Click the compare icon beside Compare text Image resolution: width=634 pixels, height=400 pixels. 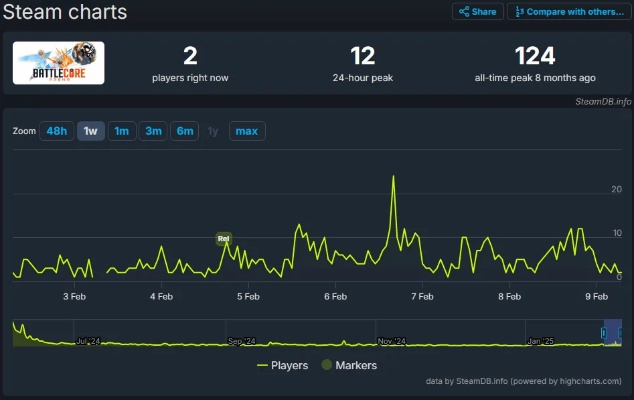click(519, 12)
